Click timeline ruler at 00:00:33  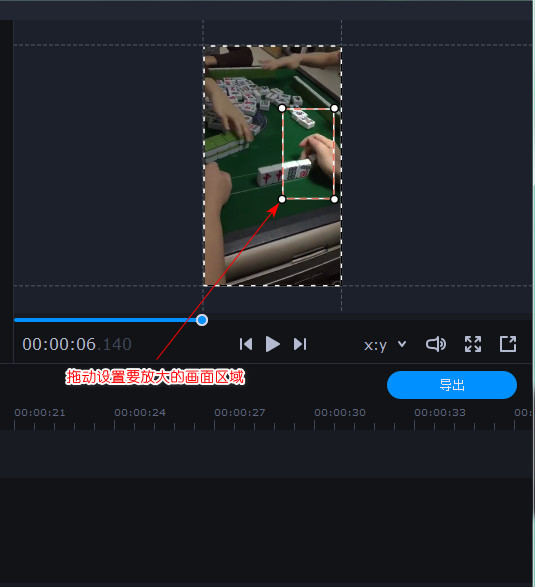tap(440, 413)
